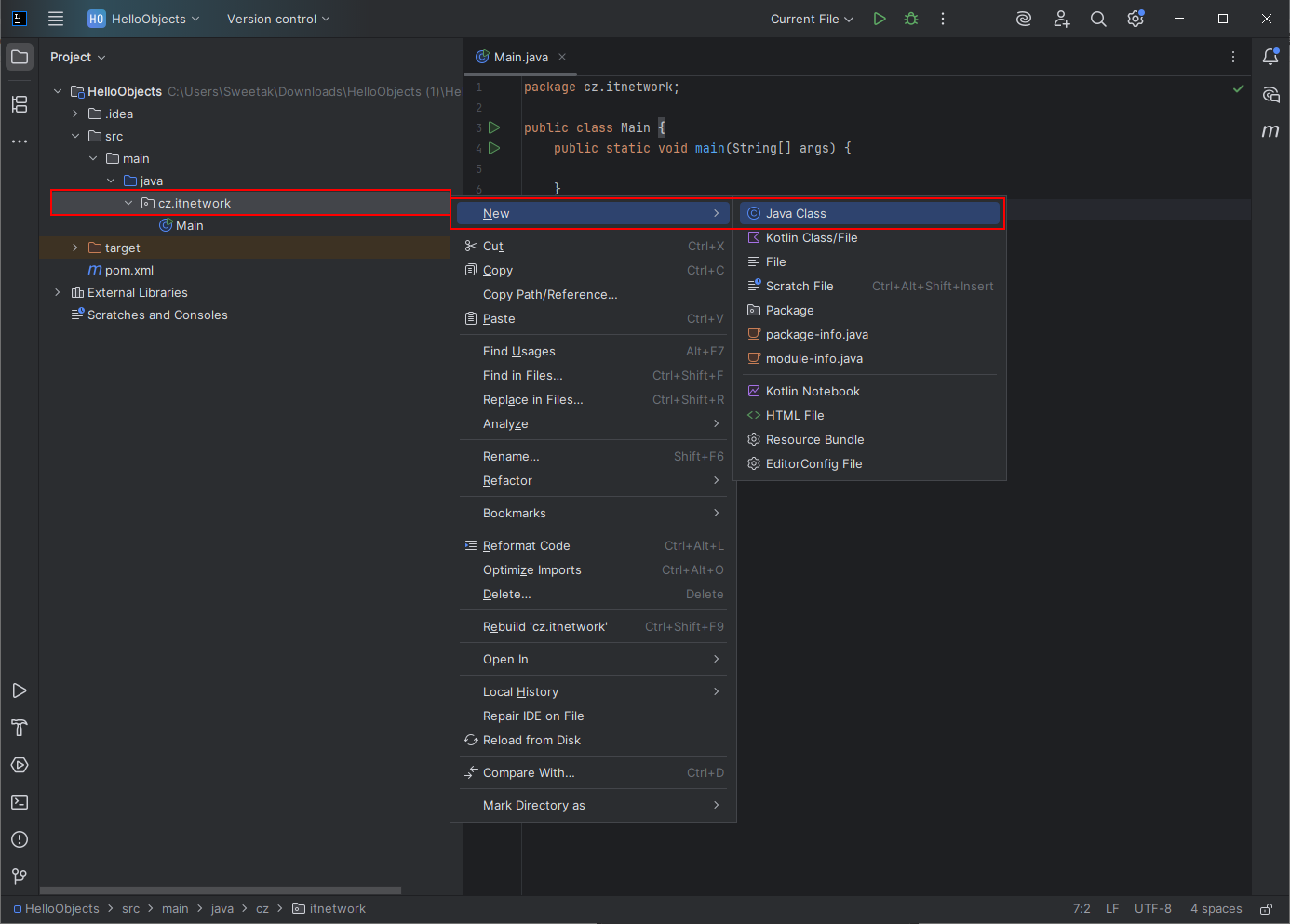The image size is (1290, 924).
Task: Choose Kotlin Class/File in the submenu
Action: 869,237
